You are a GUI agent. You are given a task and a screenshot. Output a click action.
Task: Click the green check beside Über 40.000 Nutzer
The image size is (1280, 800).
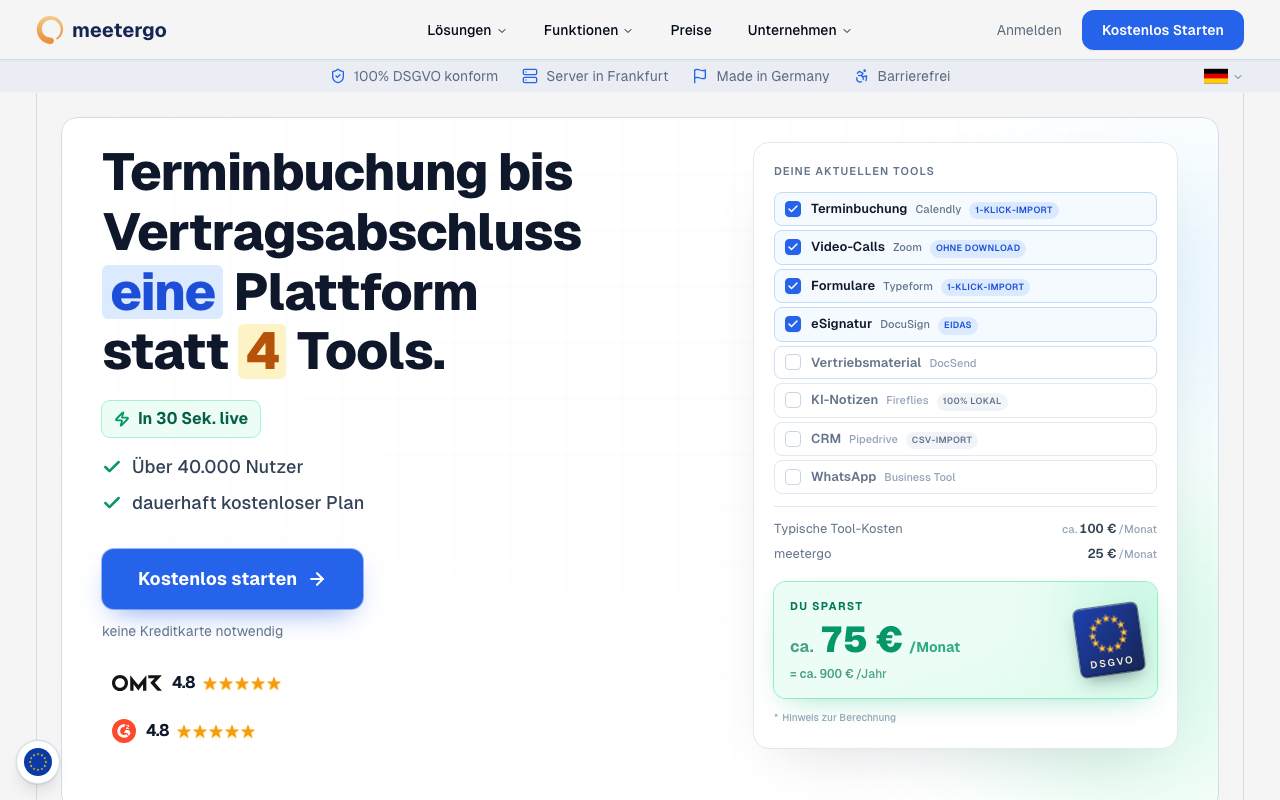click(112, 467)
